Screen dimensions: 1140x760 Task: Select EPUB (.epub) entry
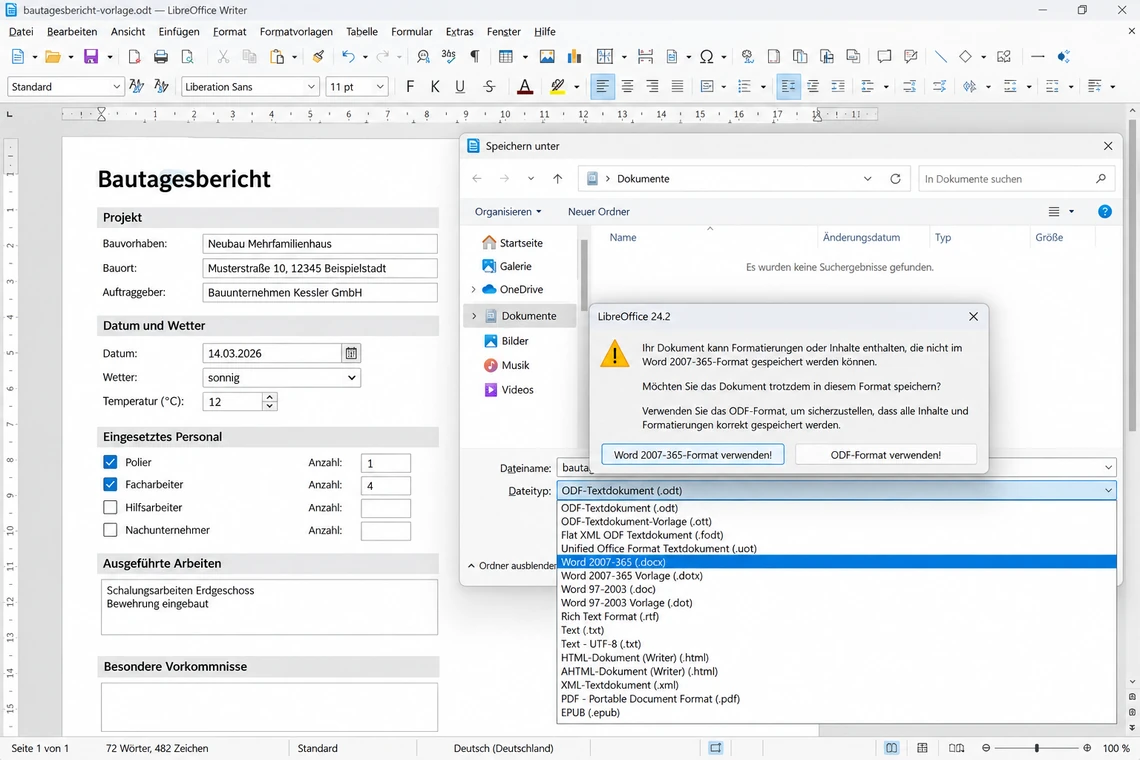pos(836,713)
